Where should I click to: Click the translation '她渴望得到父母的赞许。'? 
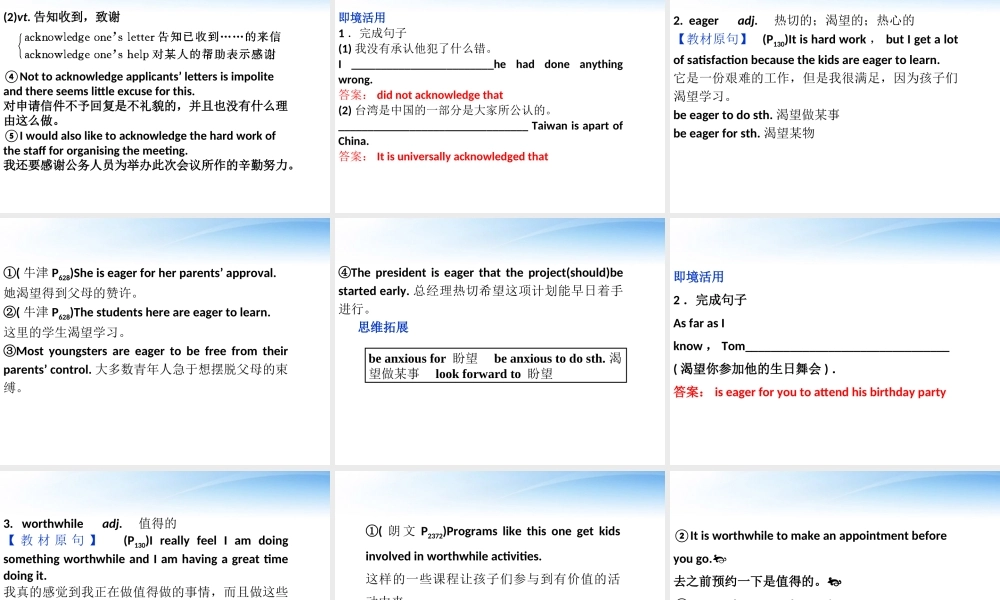71,293
